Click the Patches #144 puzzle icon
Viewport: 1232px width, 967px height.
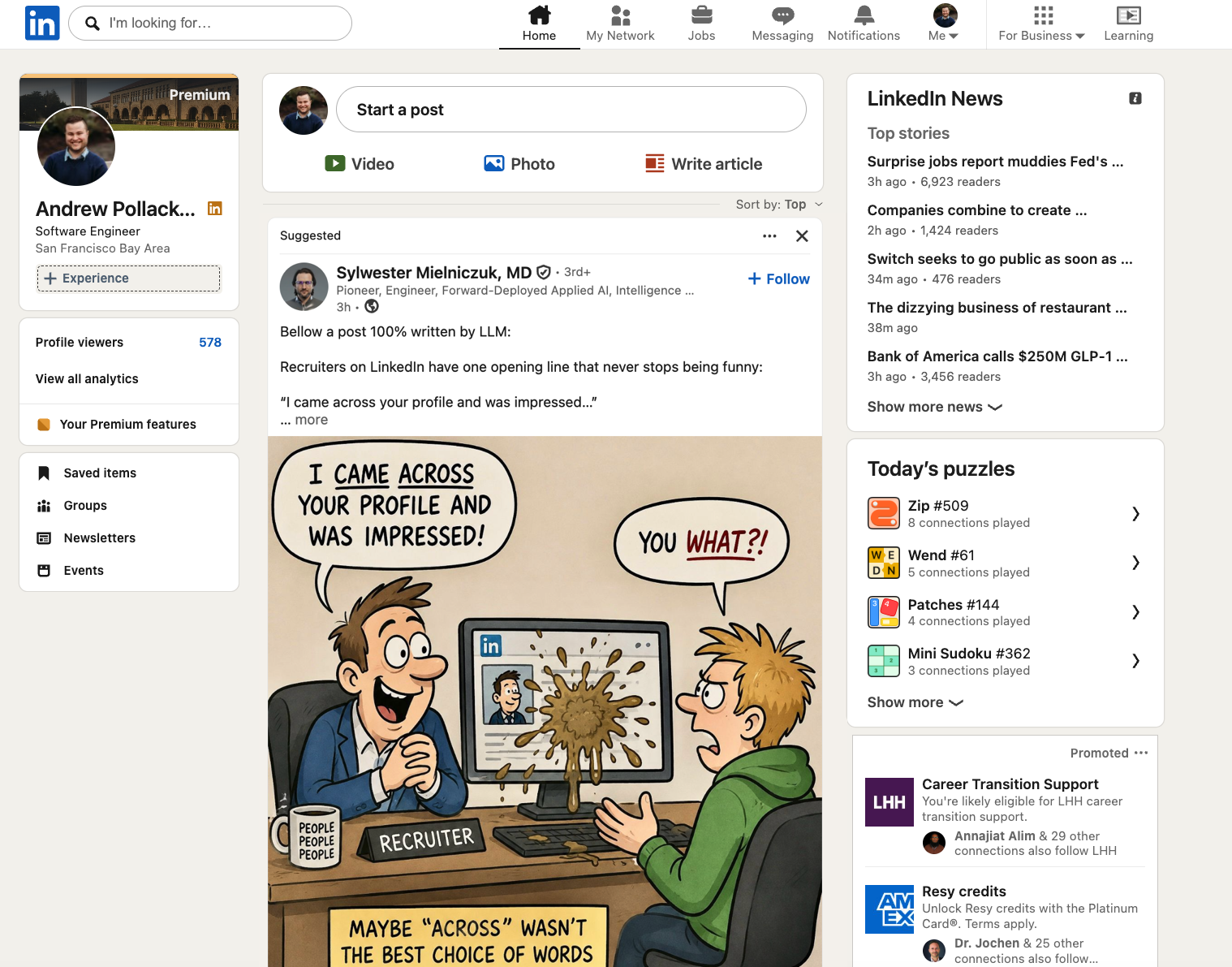884,612
